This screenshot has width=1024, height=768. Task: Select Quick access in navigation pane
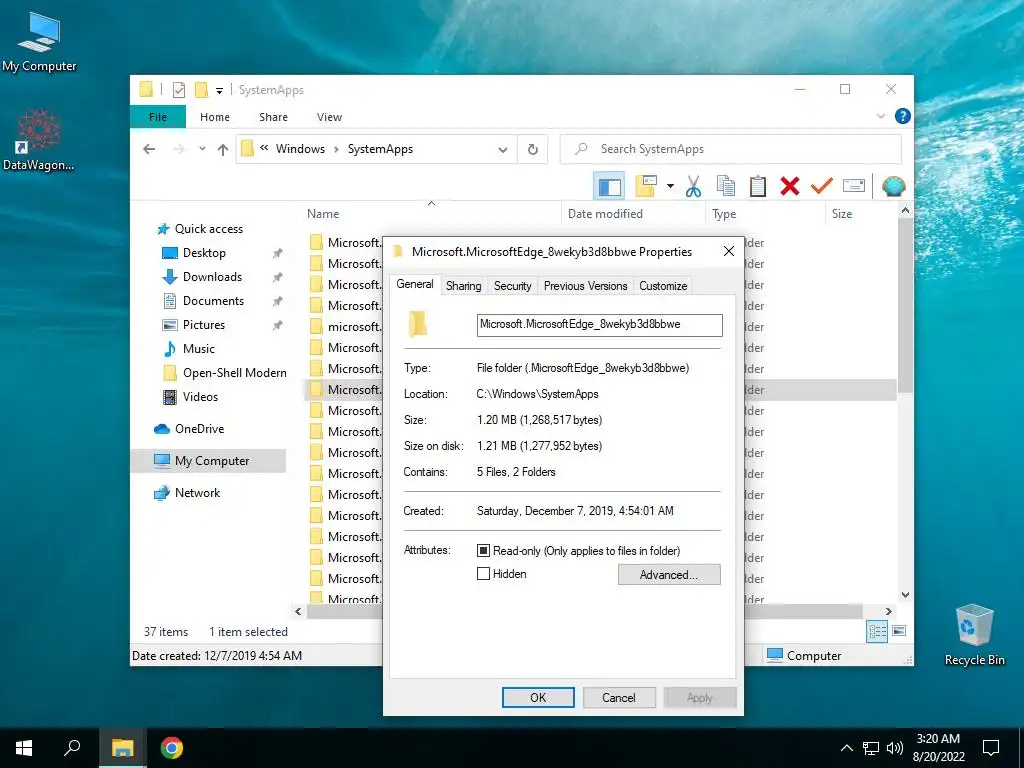208,229
